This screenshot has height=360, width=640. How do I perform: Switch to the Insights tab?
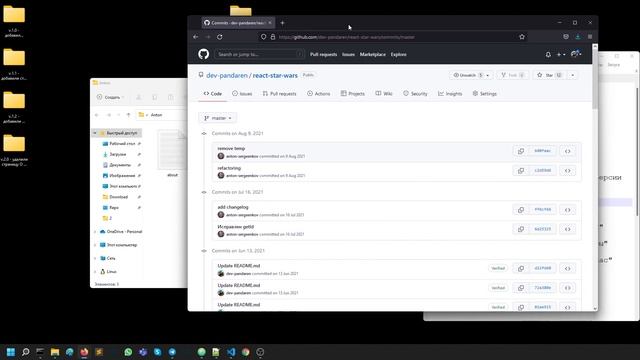450,93
